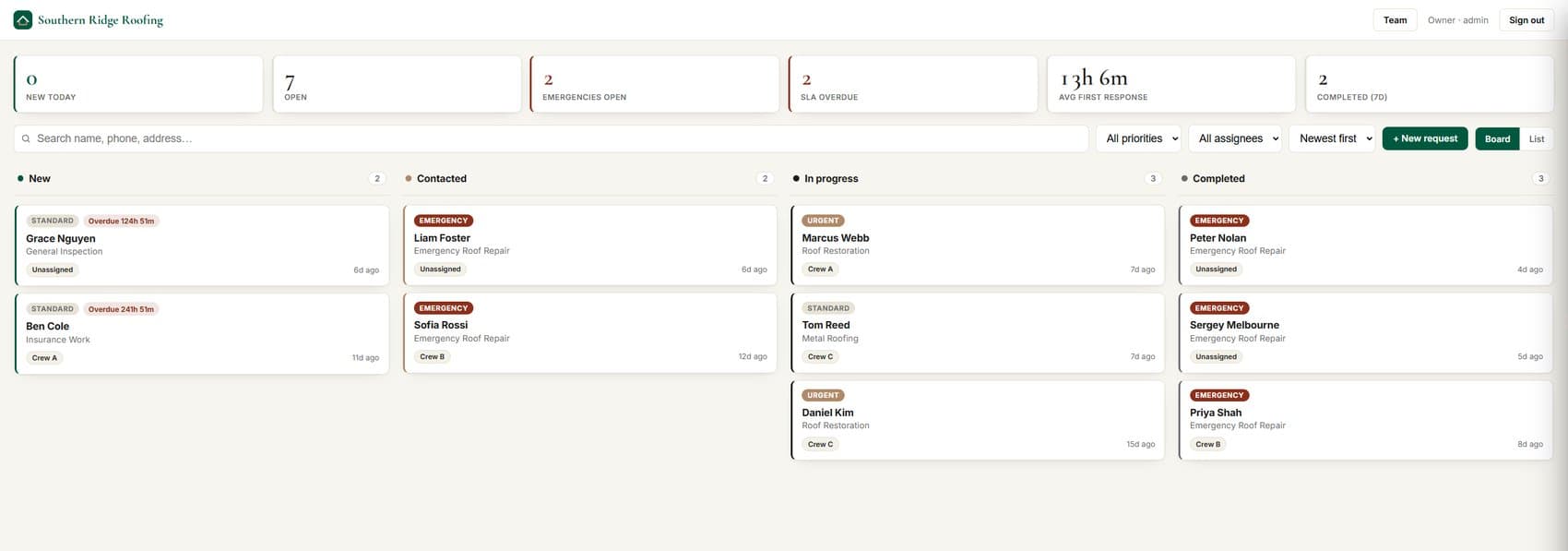This screenshot has width=1568, height=551.
Task: Open Priya Shah's request card
Action: [1366, 420]
